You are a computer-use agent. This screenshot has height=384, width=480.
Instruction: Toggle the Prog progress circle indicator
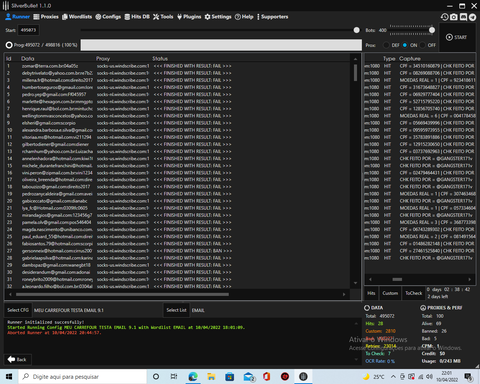point(9,45)
